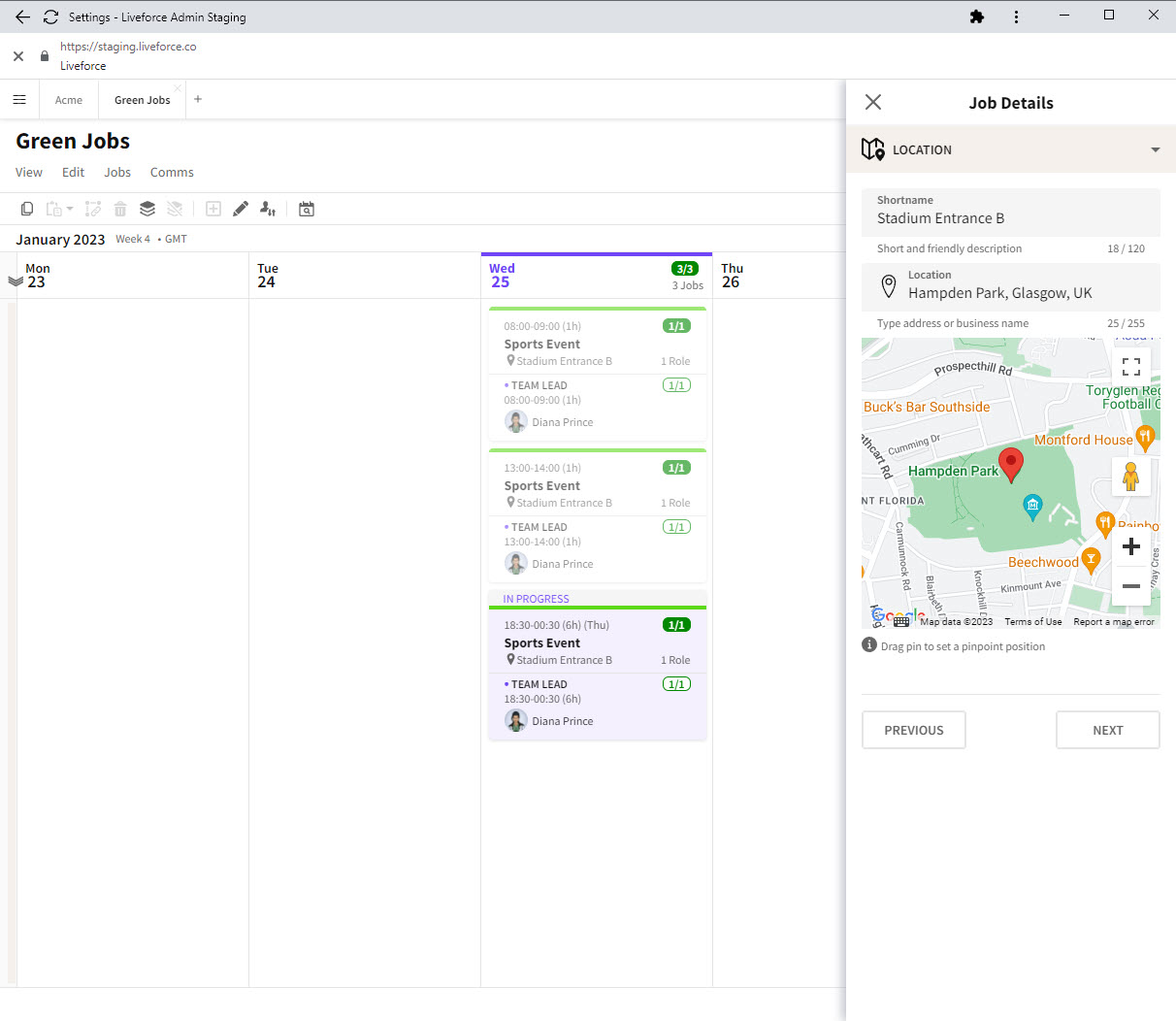Switch to the Acme tab
Viewport: 1176px width, 1021px height.
click(69, 100)
